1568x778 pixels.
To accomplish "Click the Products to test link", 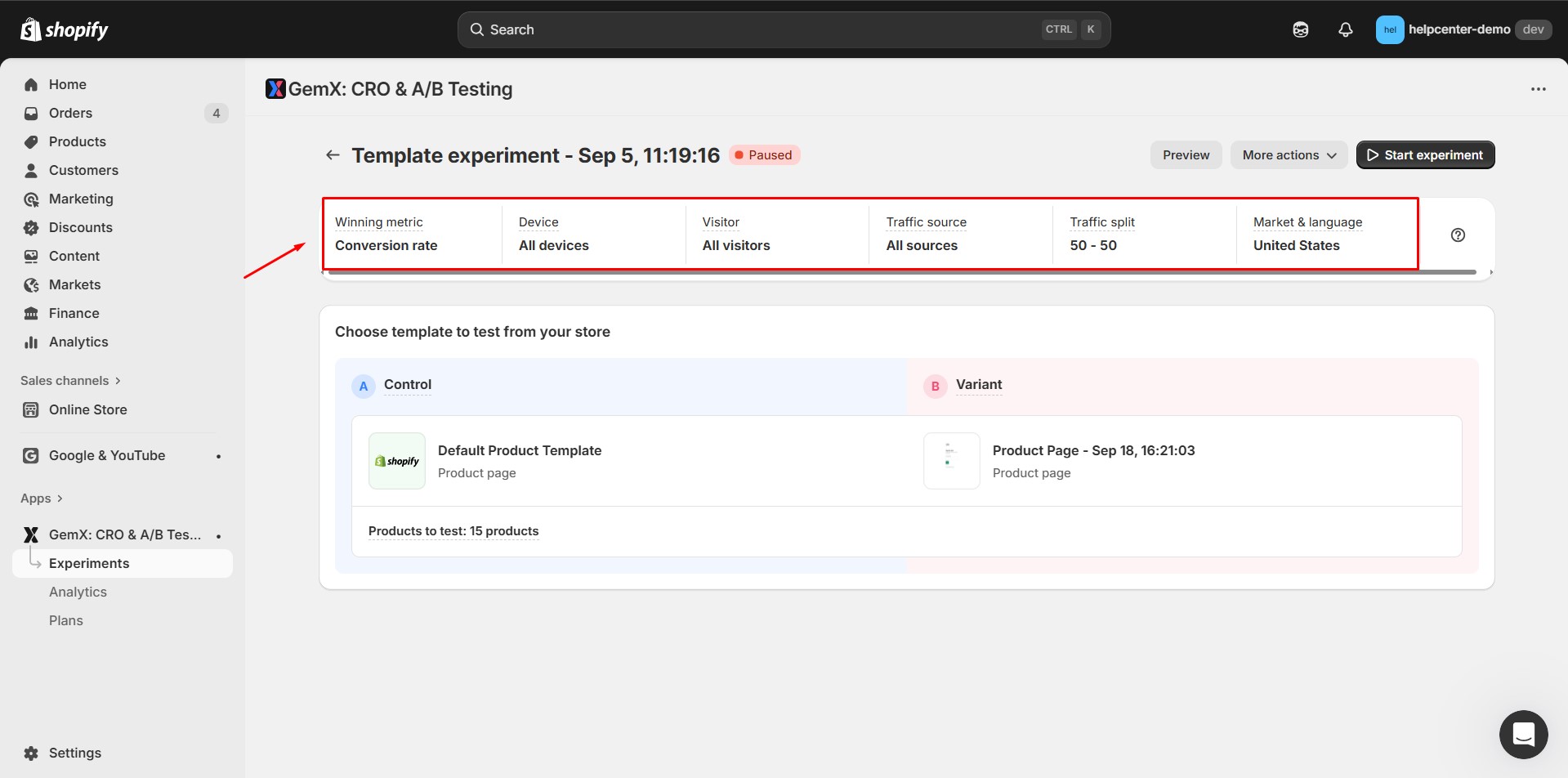I will (x=453, y=531).
